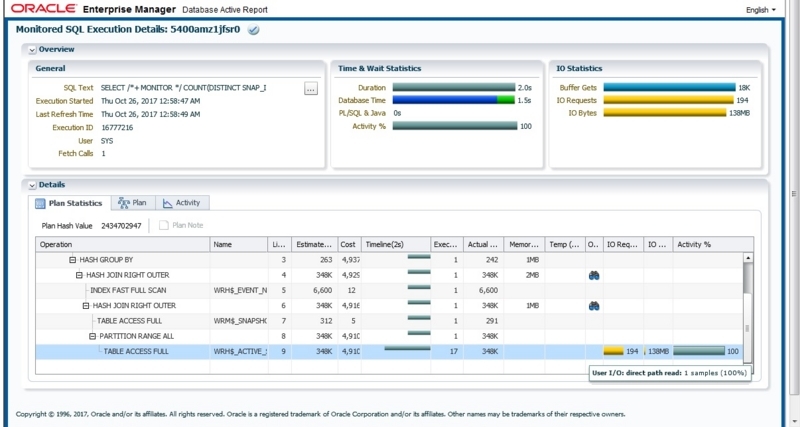Collapse HASH JOIN RIGHT OUTER line 6 node

point(86,306)
